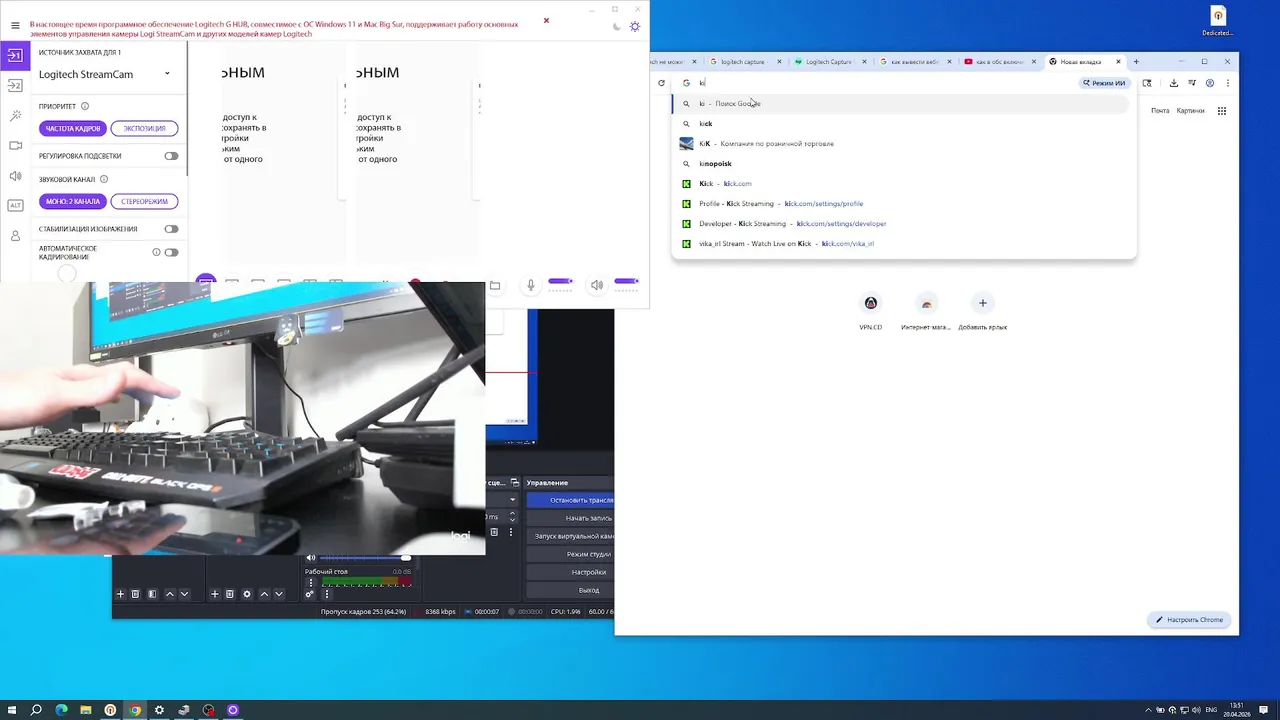Open the effects magic wand panel
Screen dimensions: 1280x720
(x=15, y=116)
